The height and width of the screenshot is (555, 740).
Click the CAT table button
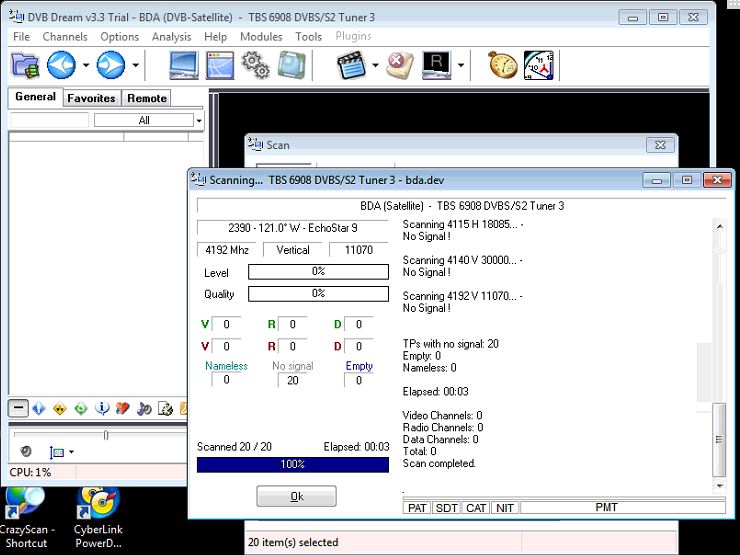pyautogui.click(x=476, y=508)
